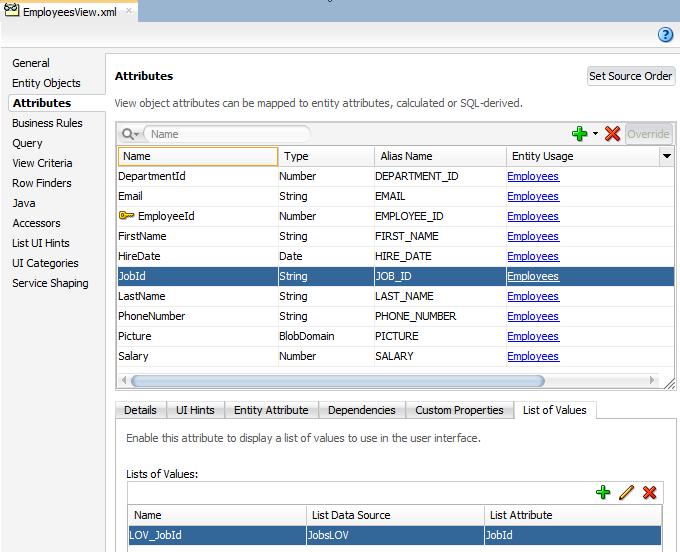Viewport: 680px width, 552px height.
Task: Select the PhoneNumber attribute row
Action: point(396,316)
